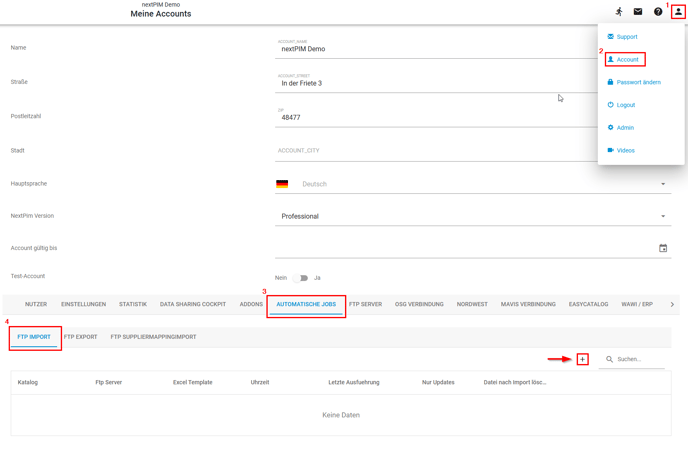The width and height of the screenshot is (688, 450).
Task: Click the ZIP field 48477
Action: 437,117
